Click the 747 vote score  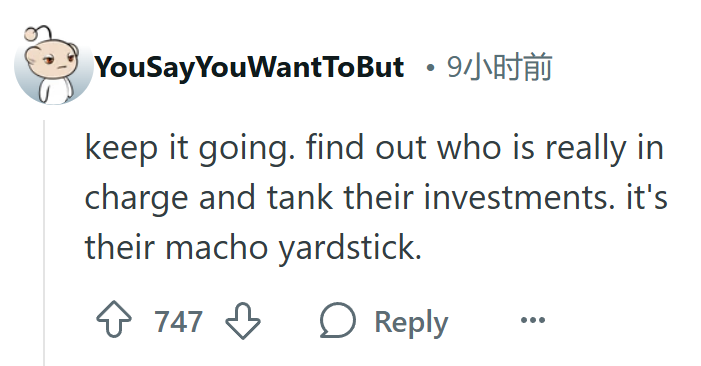click(178, 321)
